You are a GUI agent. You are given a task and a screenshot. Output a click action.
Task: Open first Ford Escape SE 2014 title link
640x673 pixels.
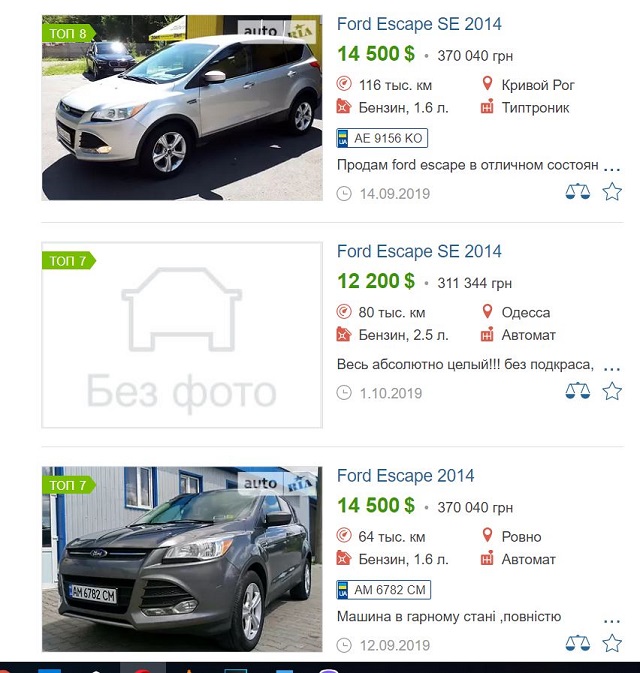click(419, 24)
